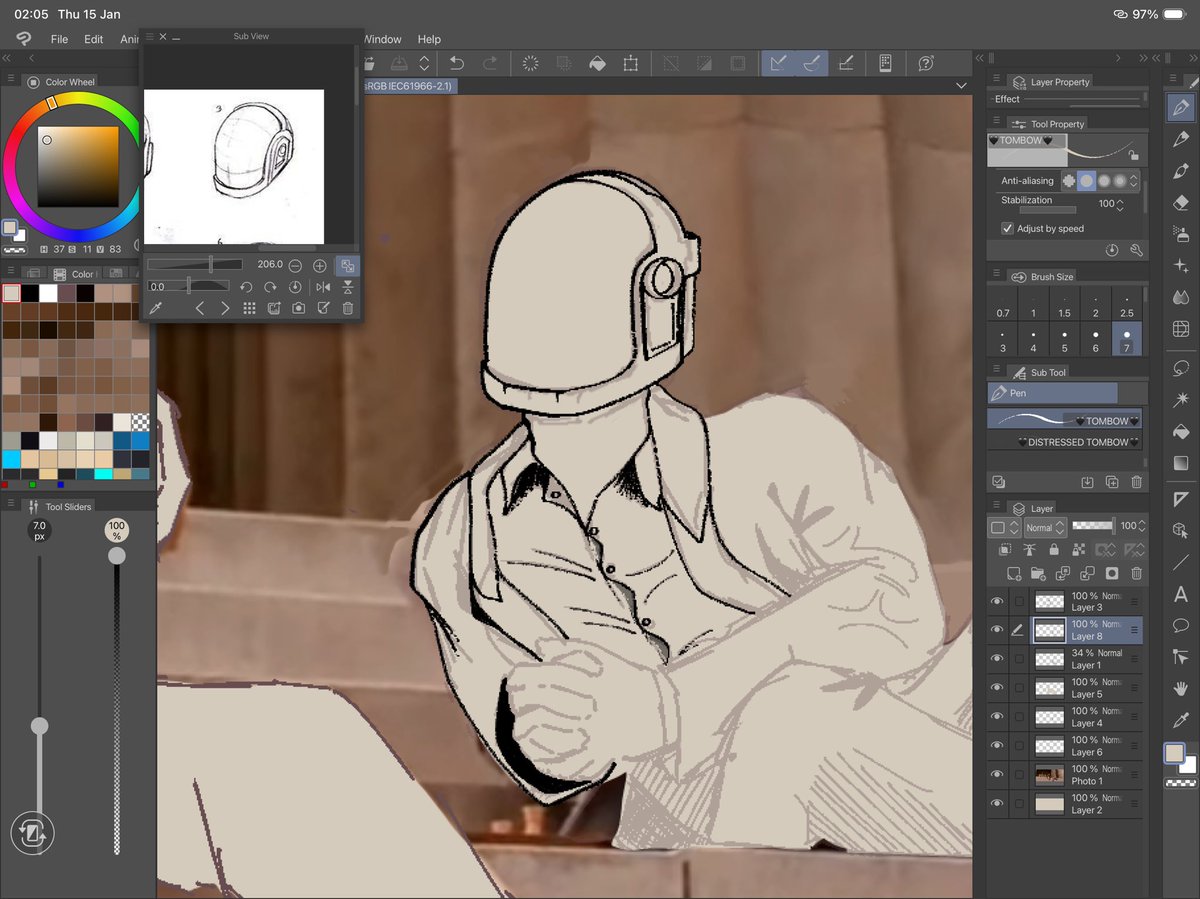Image resolution: width=1200 pixels, height=899 pixels.
Task: Select the Airbrush tool
Action: click(x=1181, y=234)
